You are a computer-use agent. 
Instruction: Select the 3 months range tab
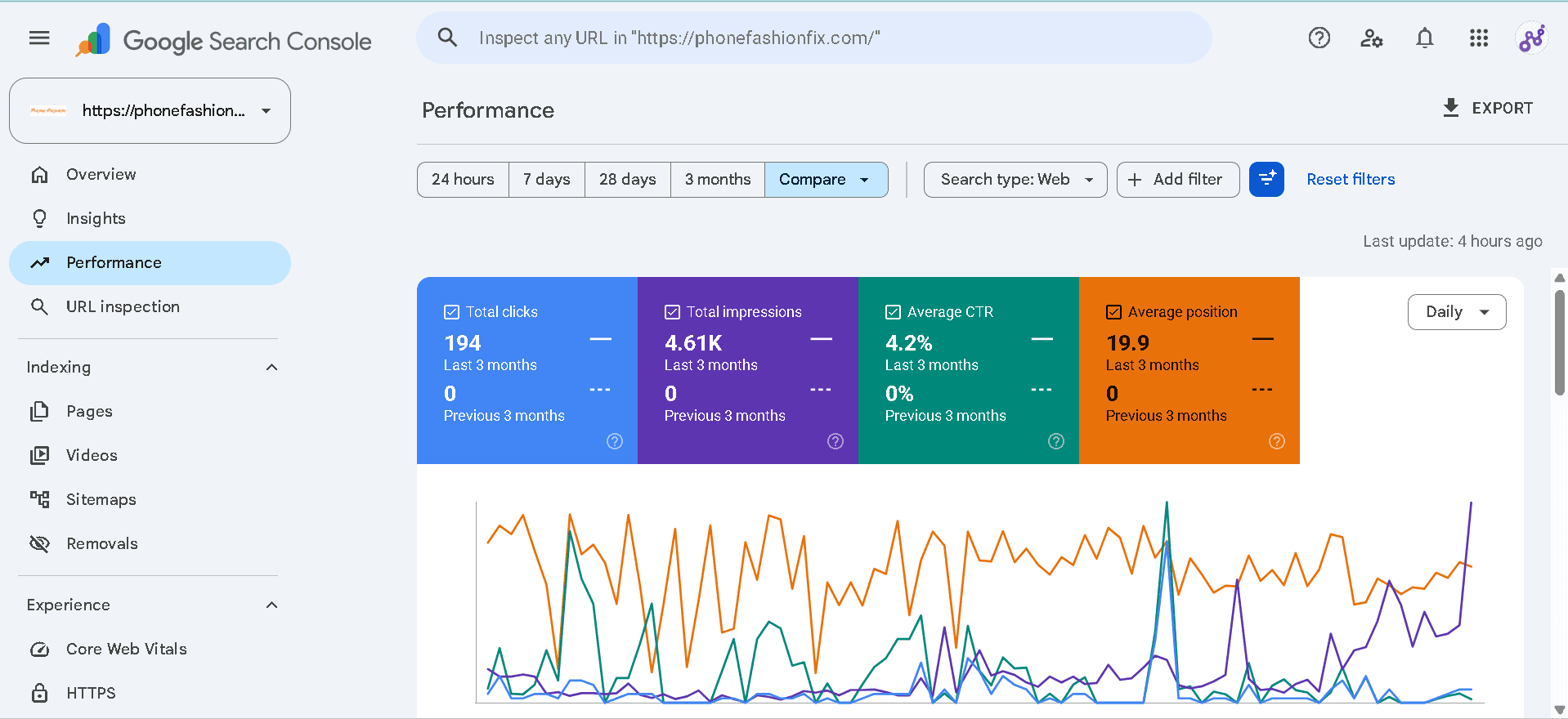[x=718, y=180]
